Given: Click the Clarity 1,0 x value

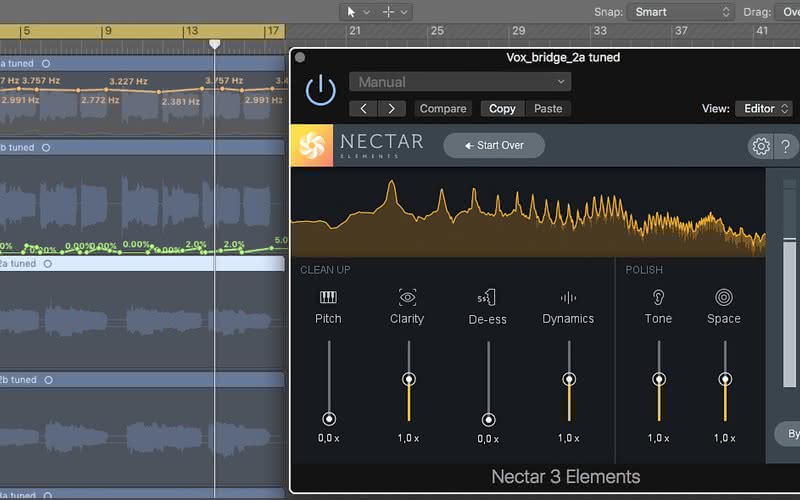Looking at the screenshot, I should [408, 438].
